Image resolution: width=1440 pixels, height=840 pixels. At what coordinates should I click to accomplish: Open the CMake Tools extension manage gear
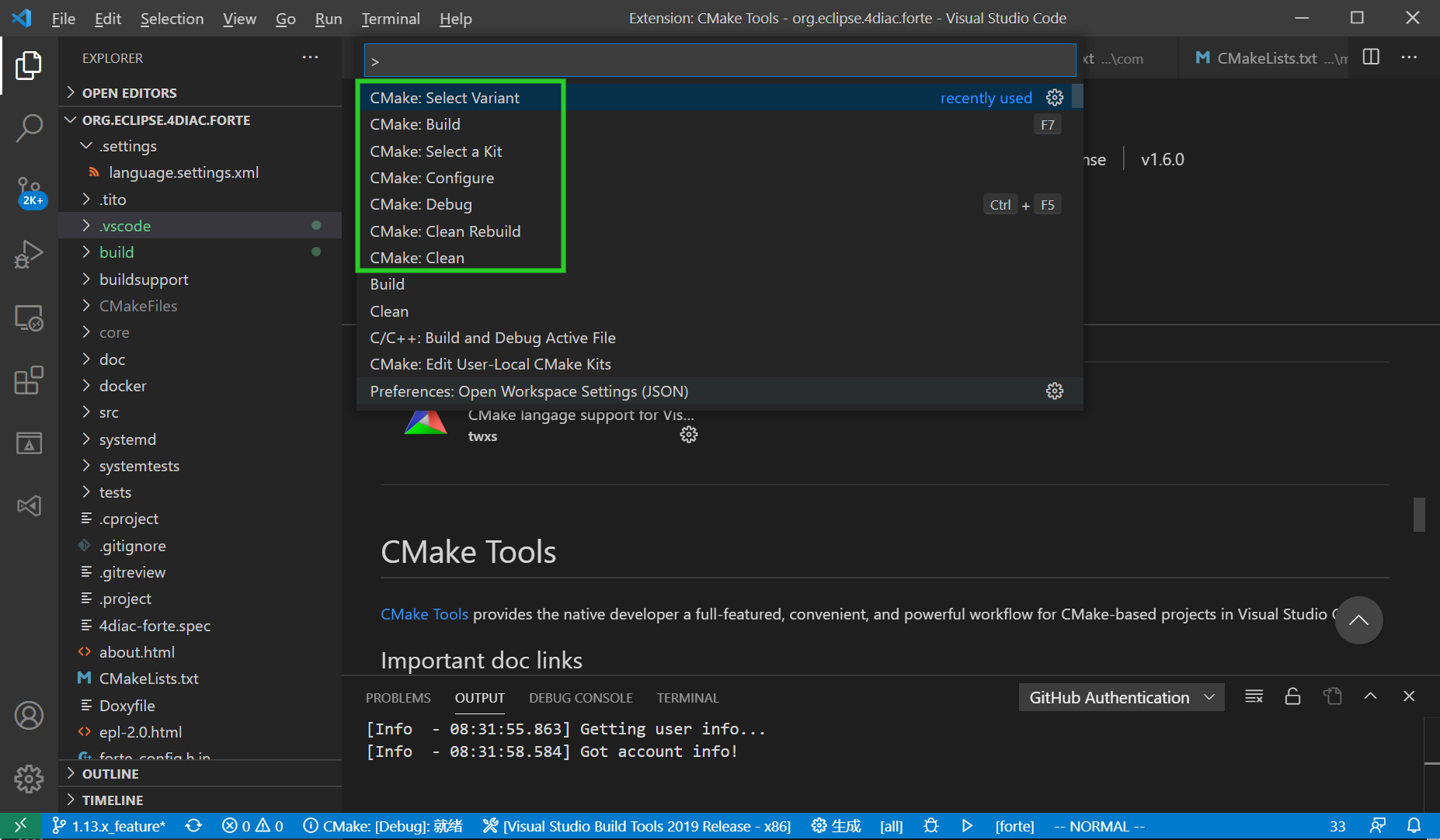[688, 434]
